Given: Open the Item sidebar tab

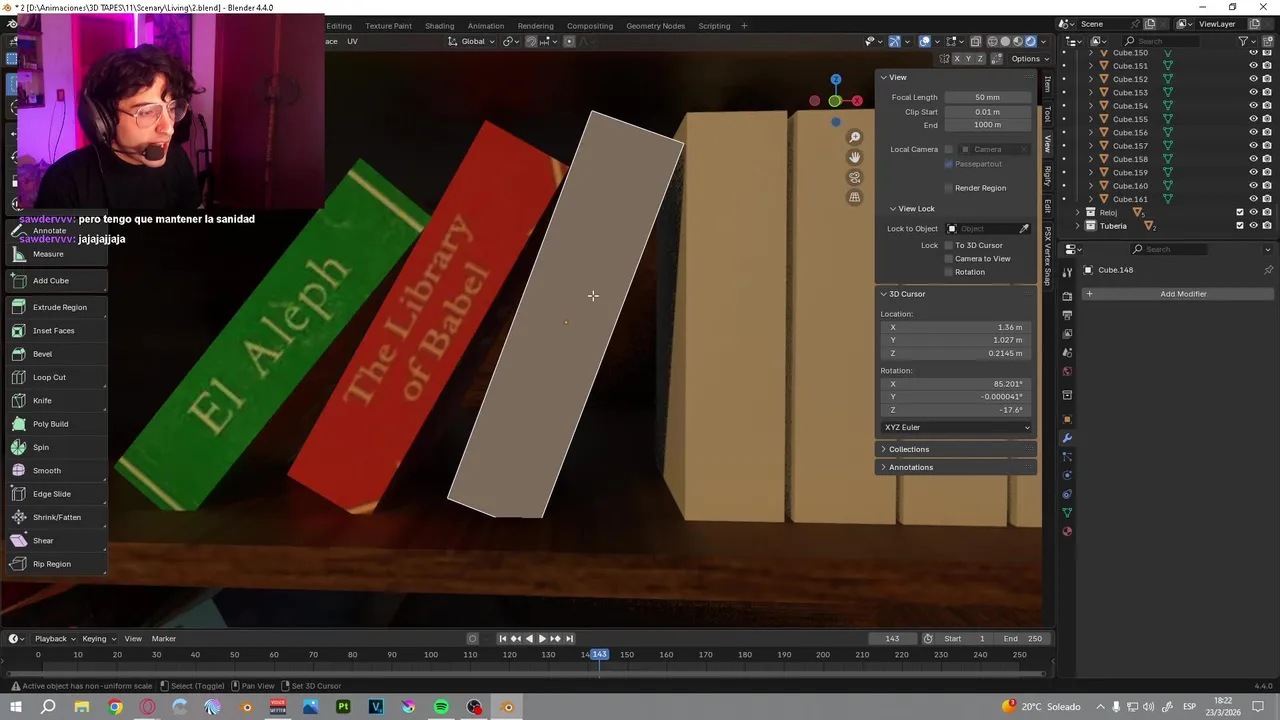Looking at the screenshot, I should click(1047, 84).
